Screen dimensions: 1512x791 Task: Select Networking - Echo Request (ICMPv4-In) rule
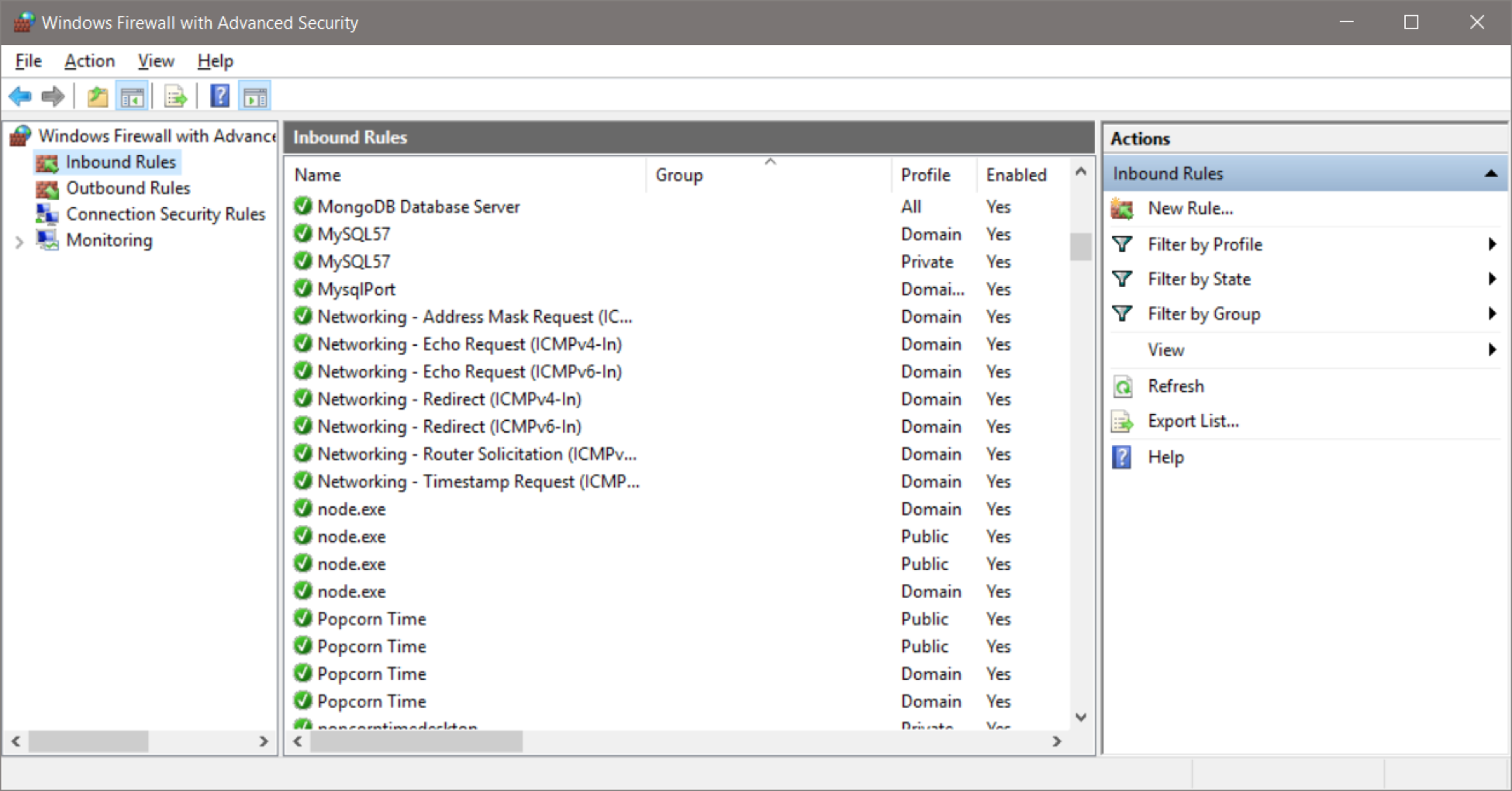click(470, 344)
